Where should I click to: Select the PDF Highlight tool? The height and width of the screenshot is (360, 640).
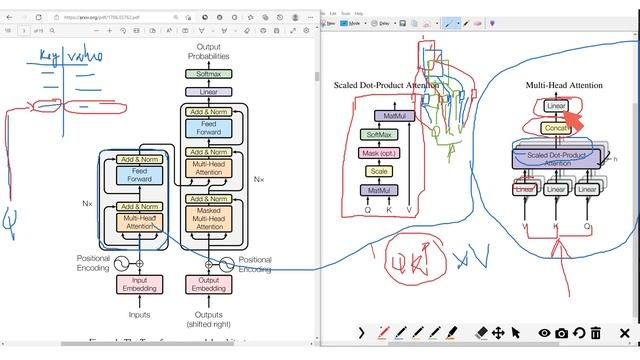click(x=224, y=31)
